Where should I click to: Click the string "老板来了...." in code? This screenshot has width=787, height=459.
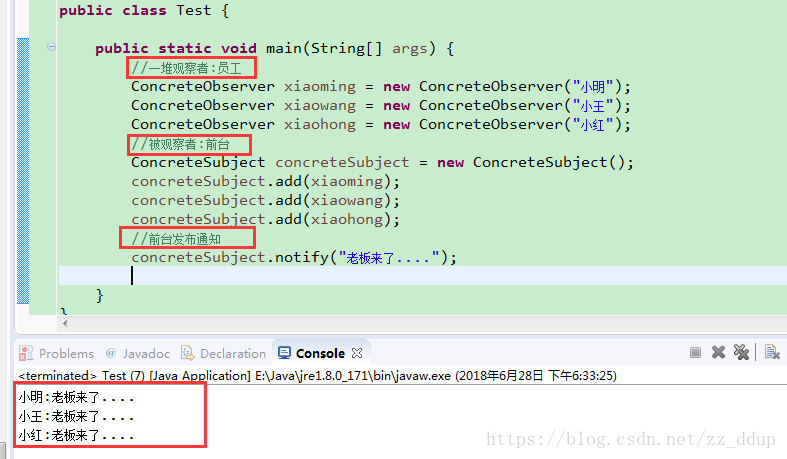pos(389,258)
